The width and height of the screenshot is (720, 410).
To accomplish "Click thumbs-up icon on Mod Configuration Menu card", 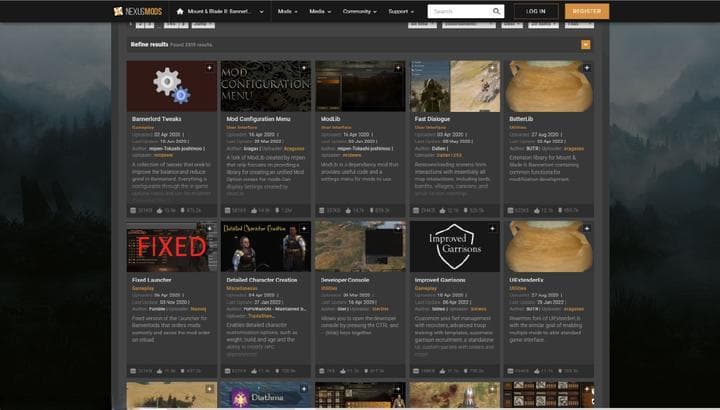I will (254, 210).
